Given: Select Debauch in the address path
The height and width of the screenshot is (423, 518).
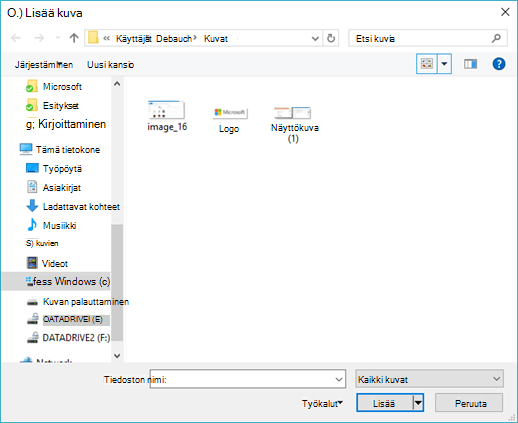Looking at the screenshot, I should [174, 39].
